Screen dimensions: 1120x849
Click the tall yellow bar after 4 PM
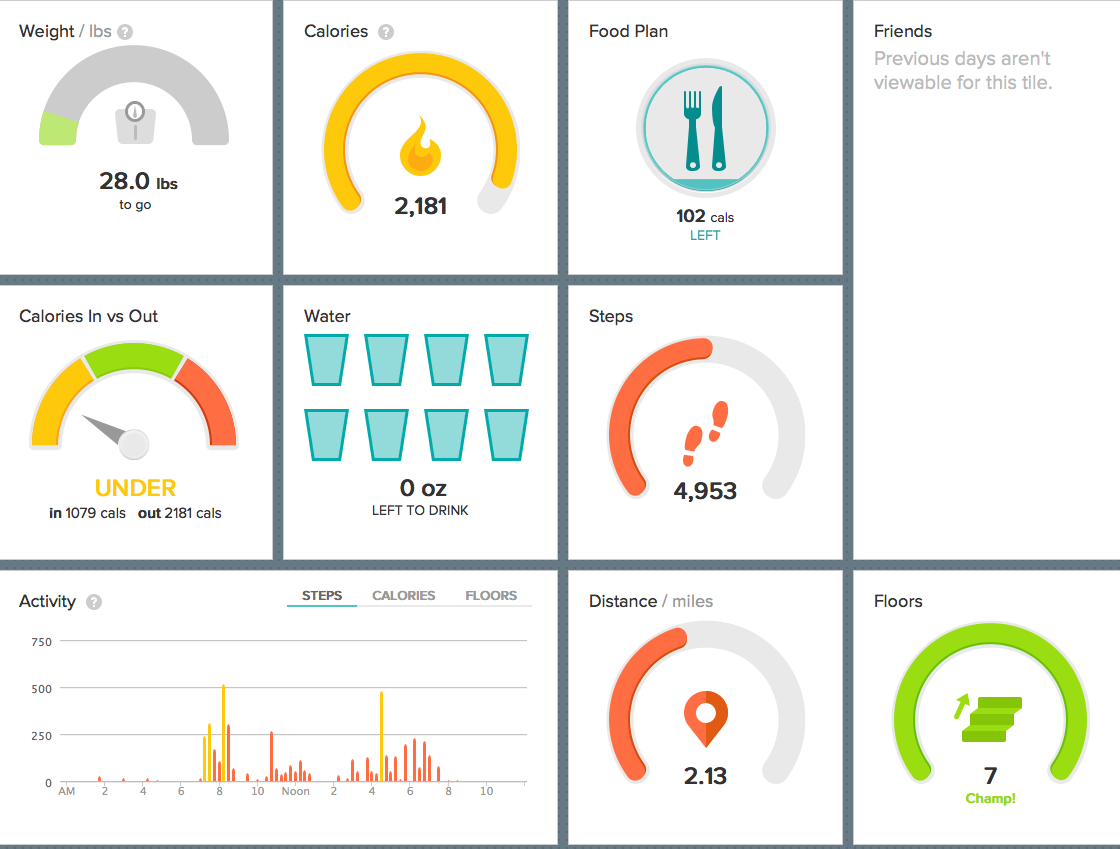pyautogui.click(x=381, y=736)
